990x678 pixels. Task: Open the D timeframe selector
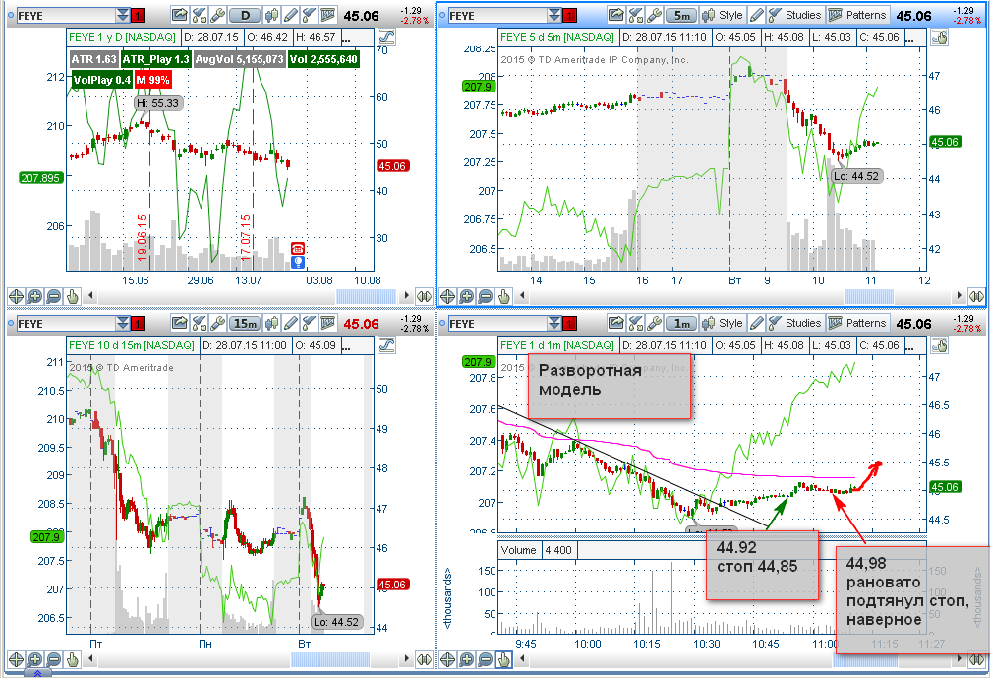point(245,15)
